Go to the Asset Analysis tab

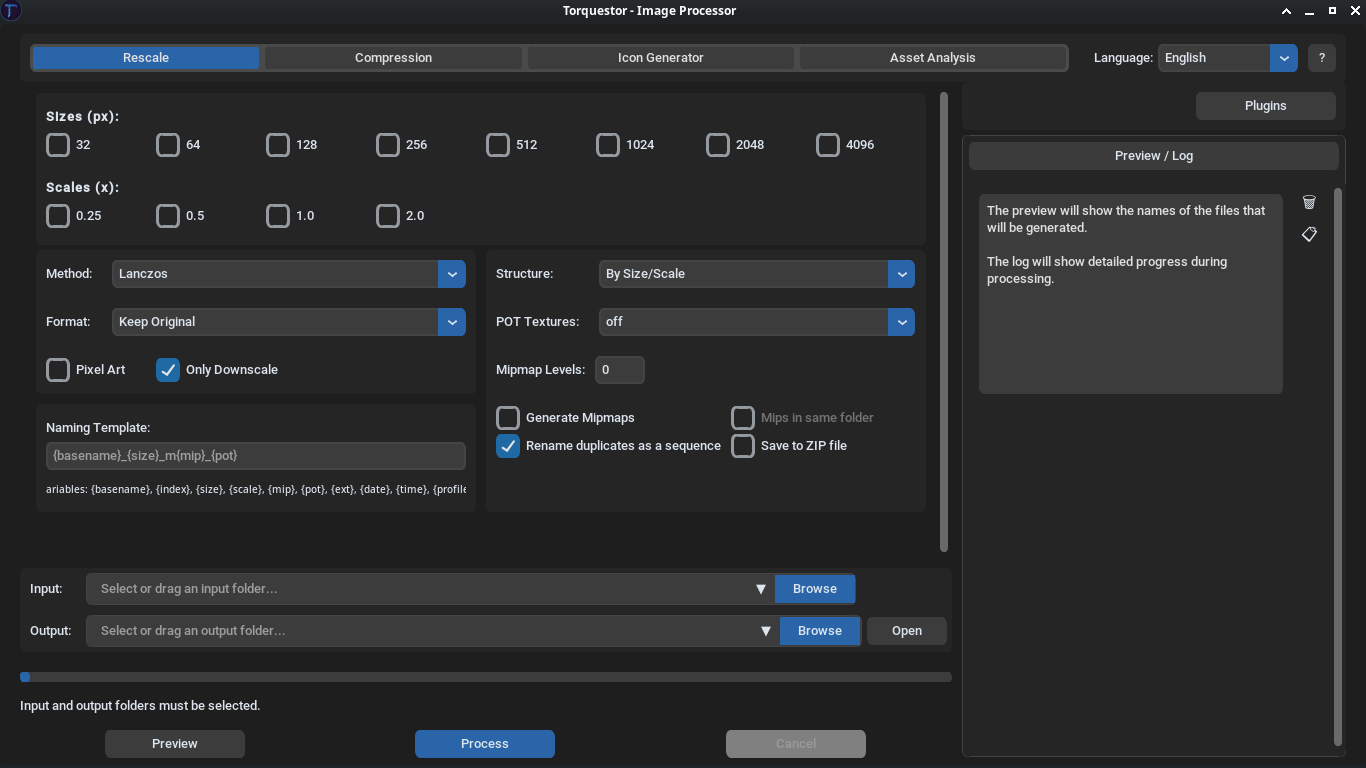tap(932, 58)
